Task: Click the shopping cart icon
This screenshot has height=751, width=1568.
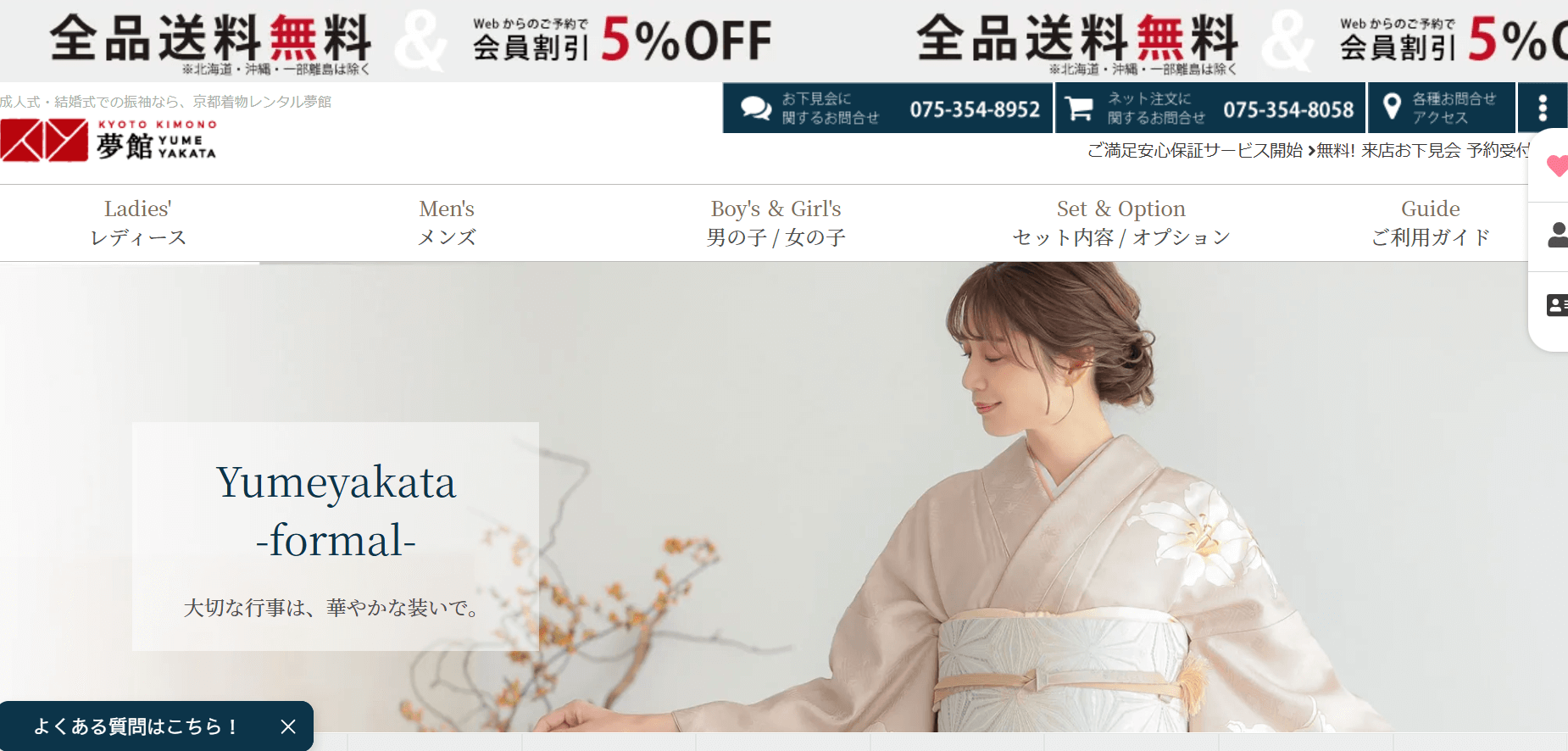Action: (x=1079, y=108)
